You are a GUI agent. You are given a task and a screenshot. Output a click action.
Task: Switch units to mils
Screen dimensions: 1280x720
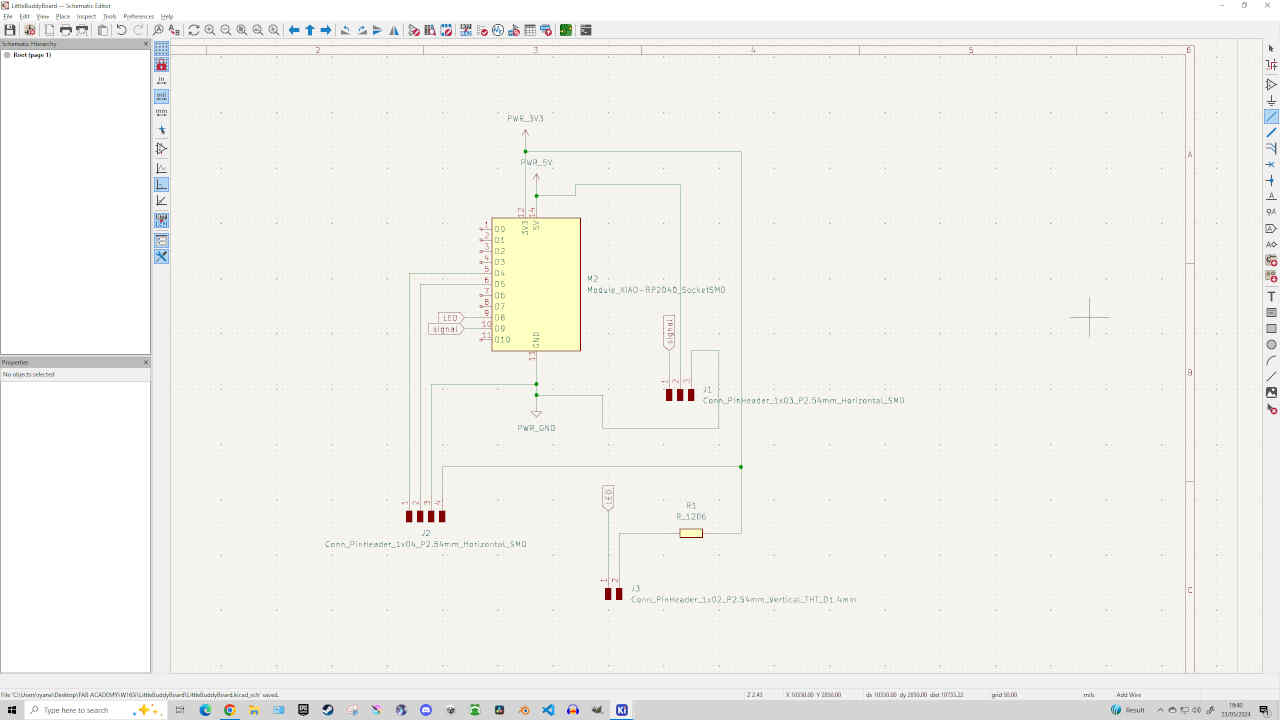(x=161, y=96)
